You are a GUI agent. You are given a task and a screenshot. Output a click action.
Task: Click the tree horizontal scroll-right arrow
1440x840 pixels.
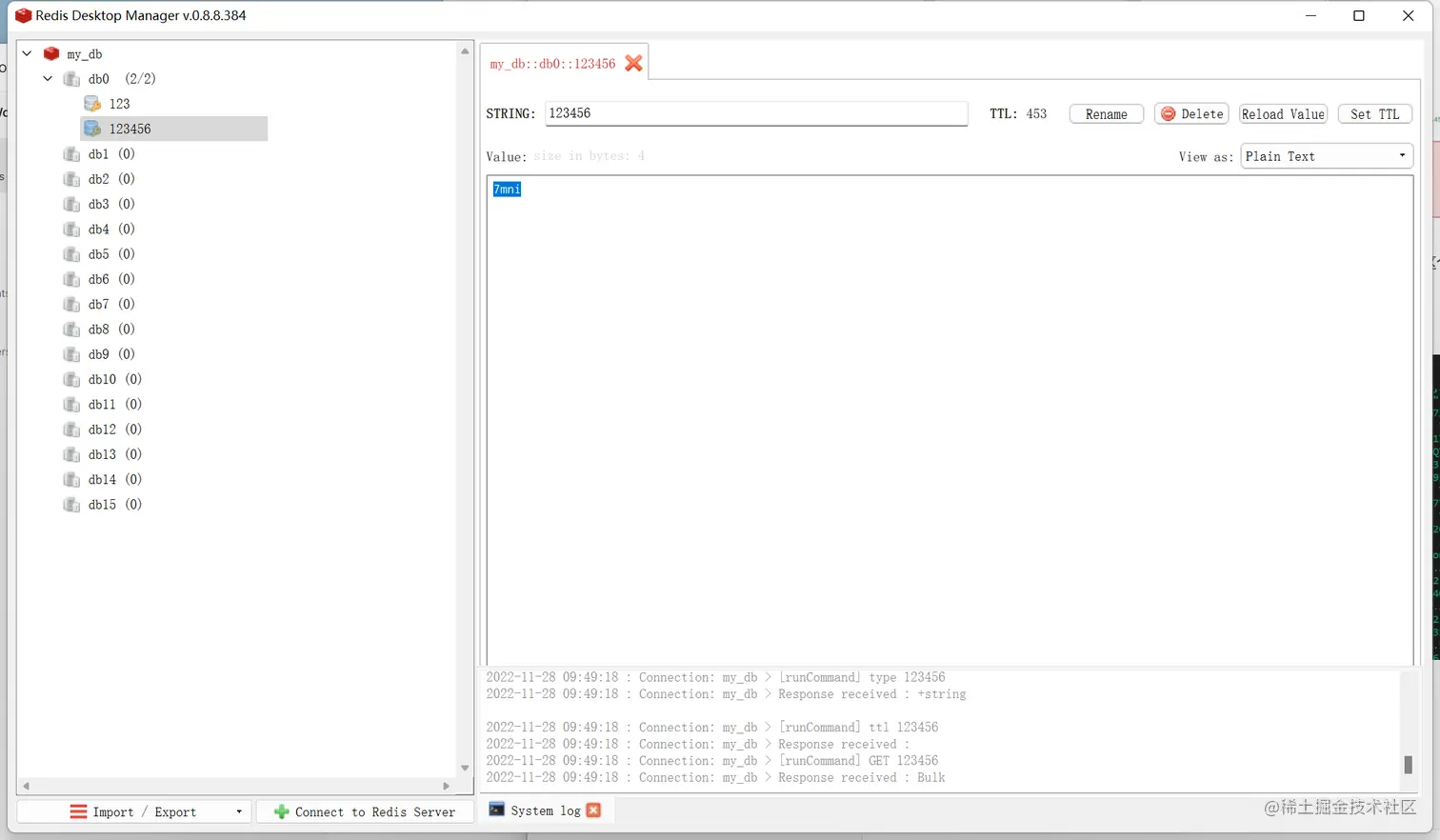tap(446, 786)
